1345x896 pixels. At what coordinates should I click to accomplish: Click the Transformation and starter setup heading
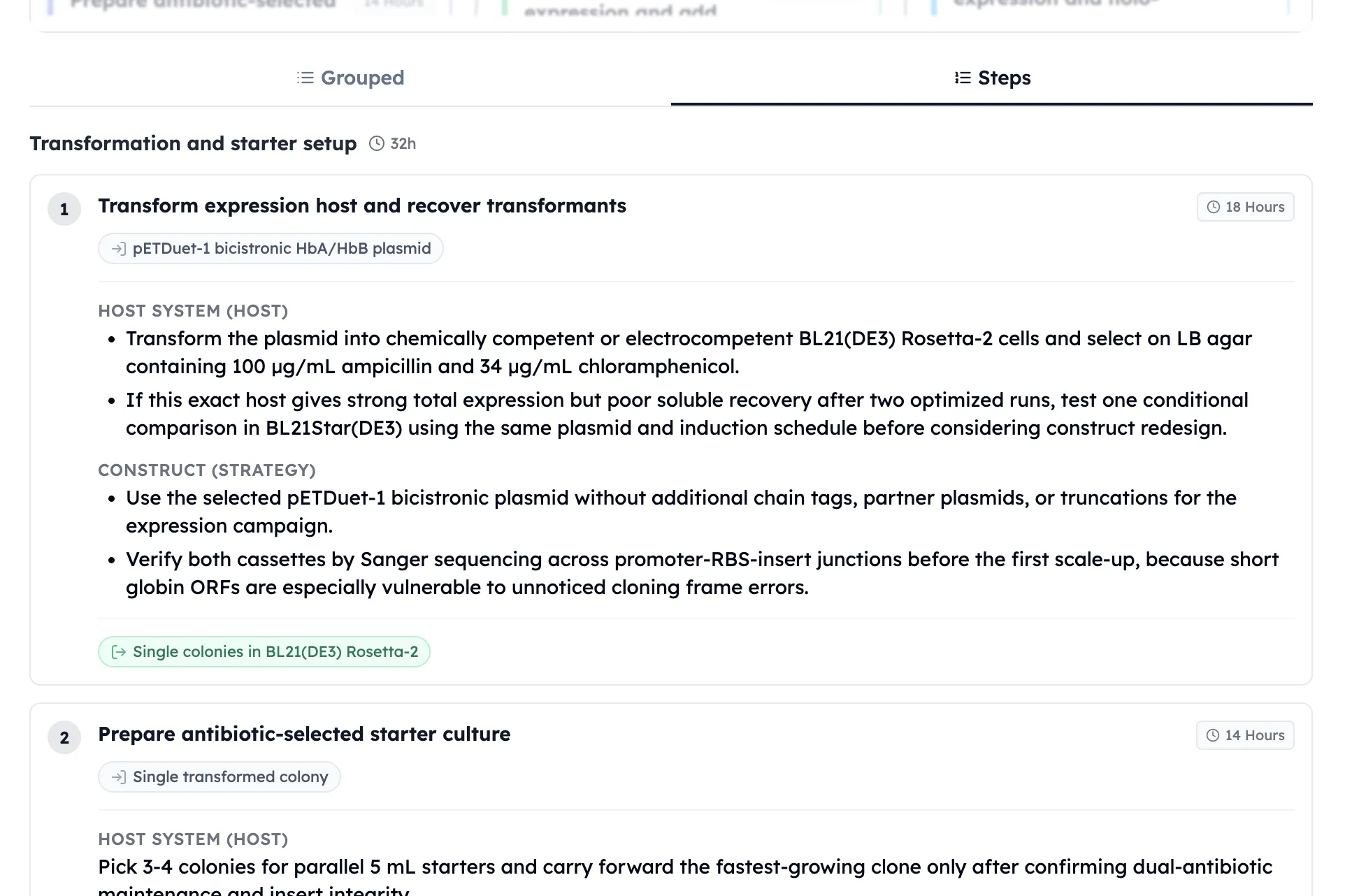[193, 143]
